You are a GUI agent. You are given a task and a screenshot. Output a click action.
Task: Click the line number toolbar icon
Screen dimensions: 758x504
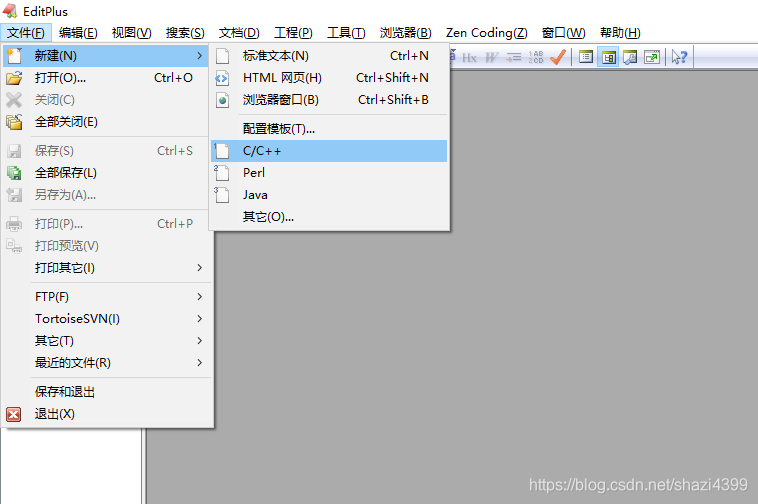pos(536,58)
